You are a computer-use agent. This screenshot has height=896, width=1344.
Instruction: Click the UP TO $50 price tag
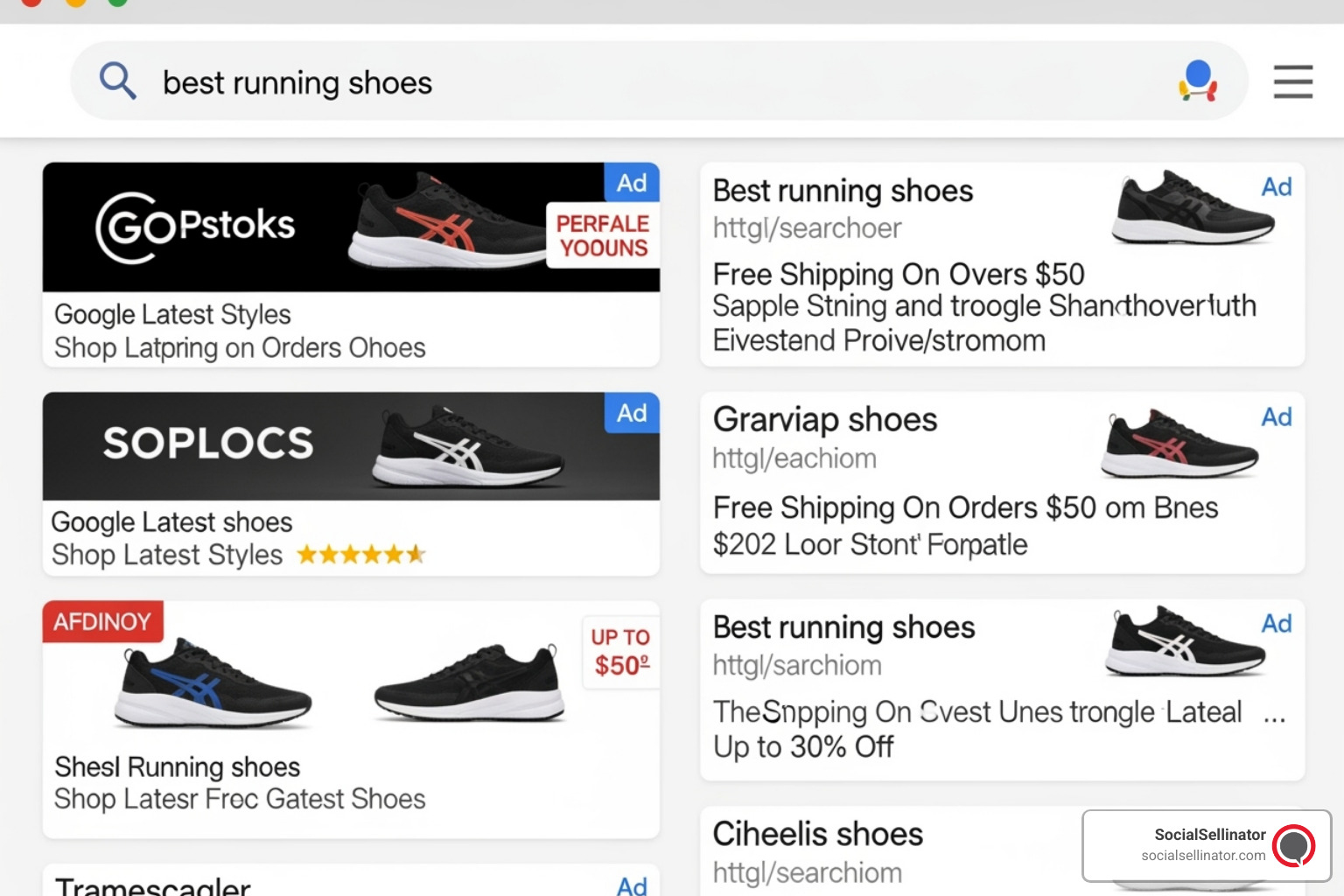[620, 649]
